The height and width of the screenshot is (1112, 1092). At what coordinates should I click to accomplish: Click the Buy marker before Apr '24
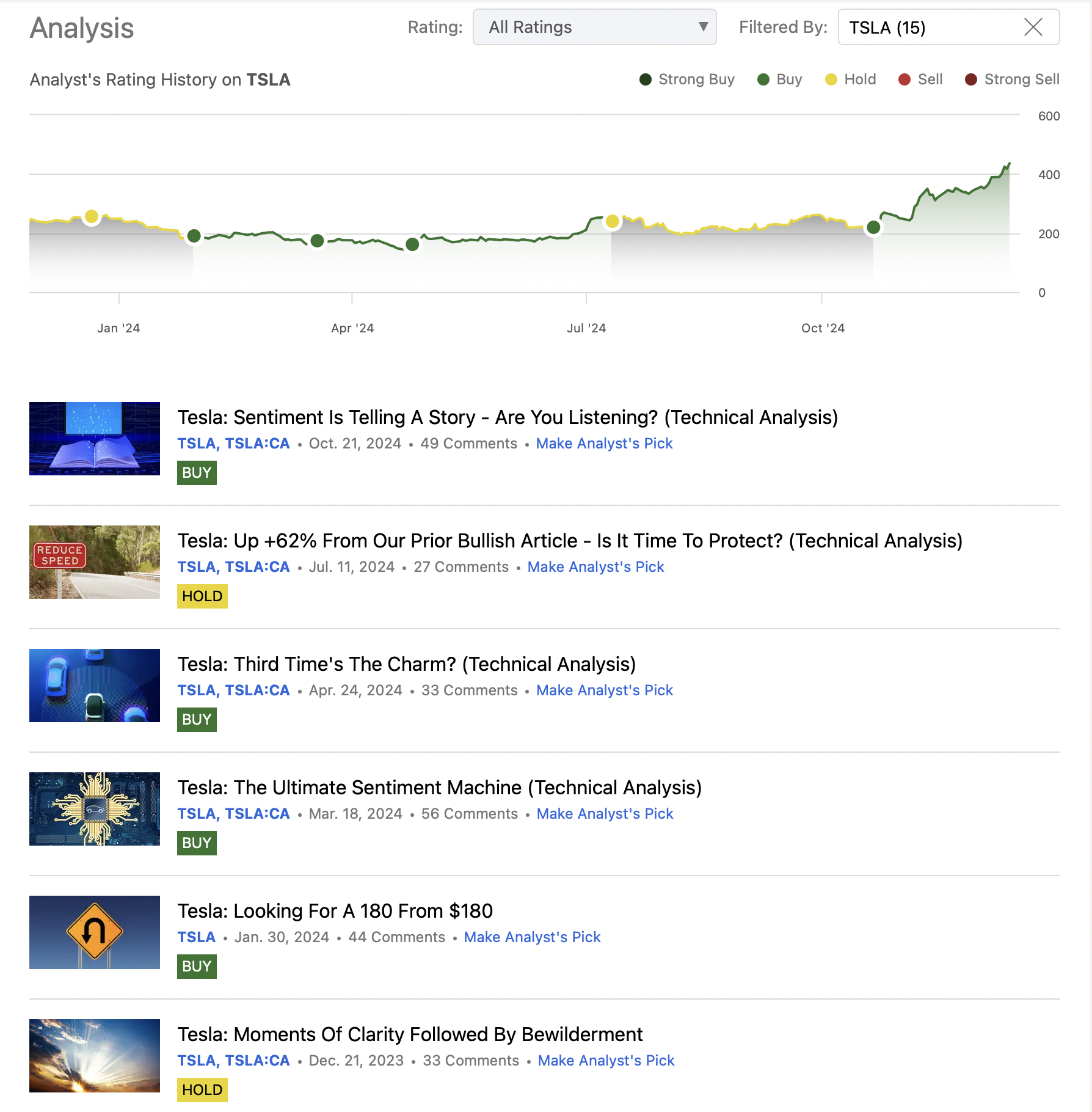pyautogui.click(x=317, y=241)
